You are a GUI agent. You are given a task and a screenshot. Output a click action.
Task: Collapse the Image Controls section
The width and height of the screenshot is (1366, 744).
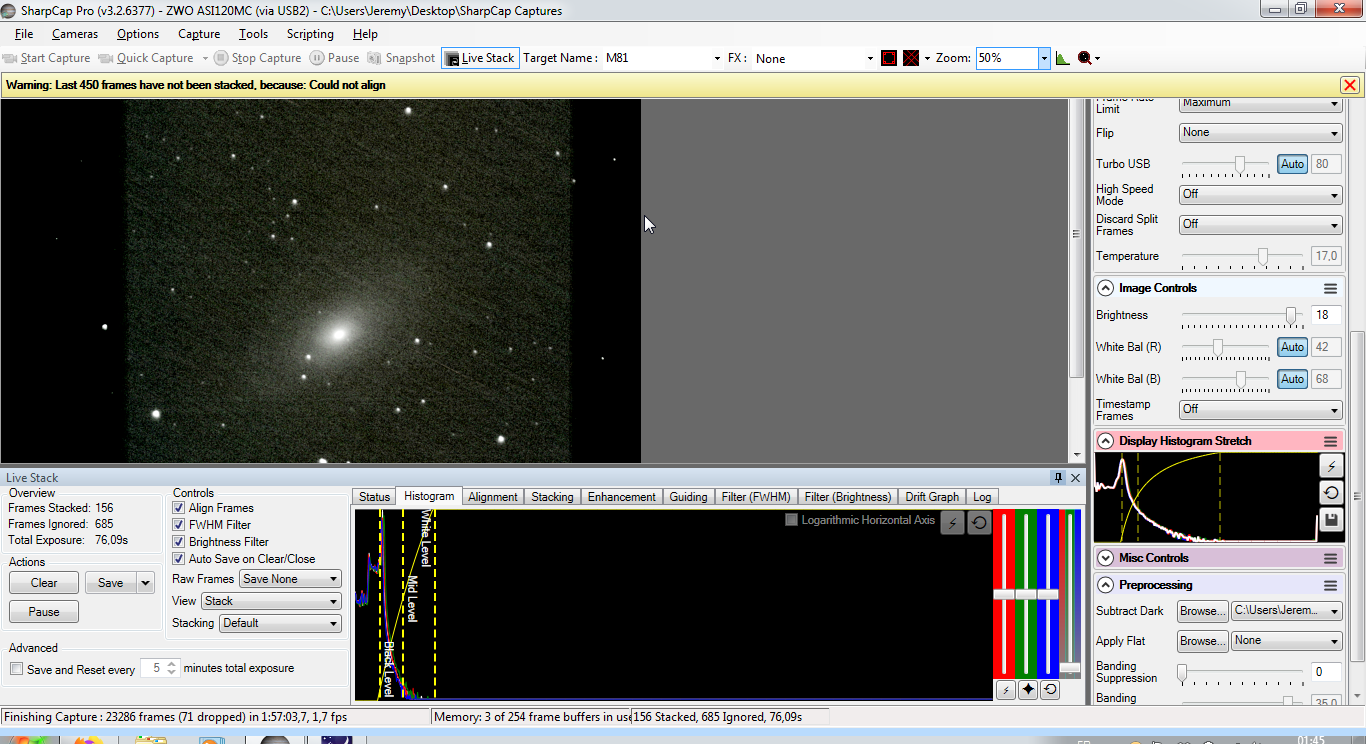coord(1105,288)
